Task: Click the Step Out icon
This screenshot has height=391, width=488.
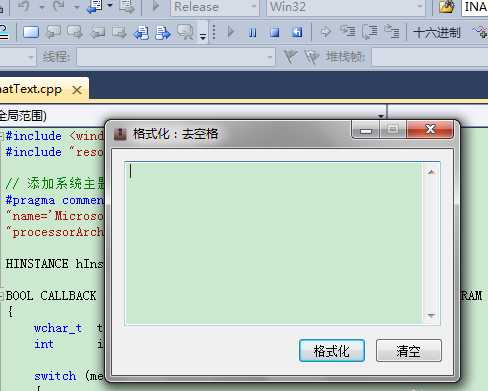Action: tap(392, 32)
